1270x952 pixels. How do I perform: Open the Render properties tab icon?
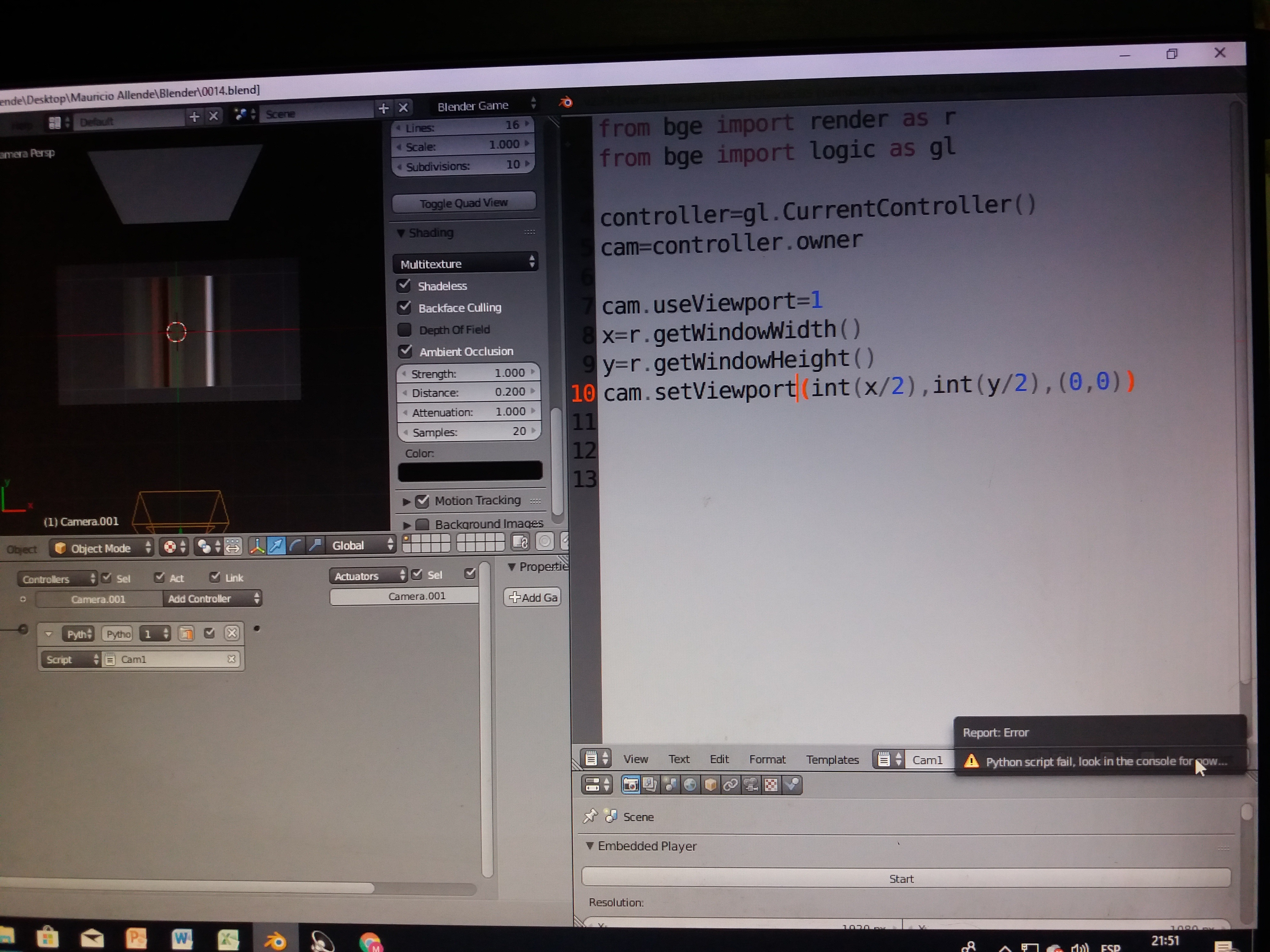coord(630,784)
